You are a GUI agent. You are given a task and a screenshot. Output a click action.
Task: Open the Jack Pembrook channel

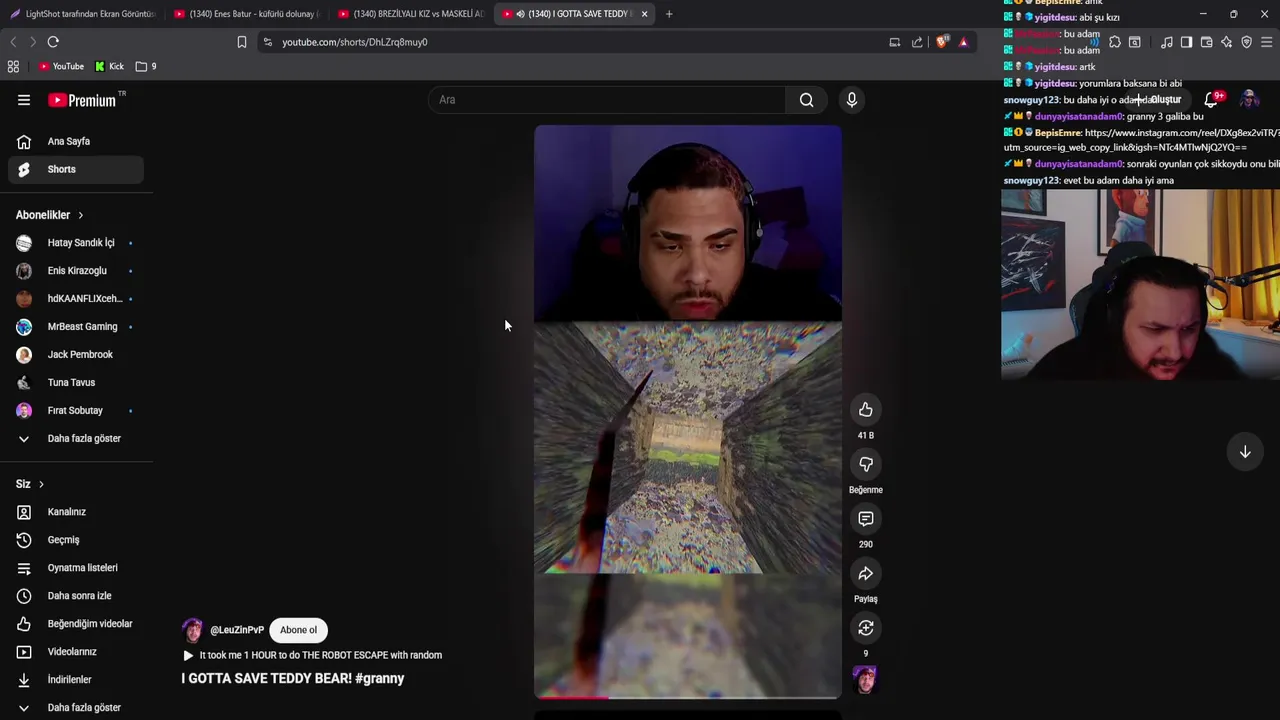(76, 355)
